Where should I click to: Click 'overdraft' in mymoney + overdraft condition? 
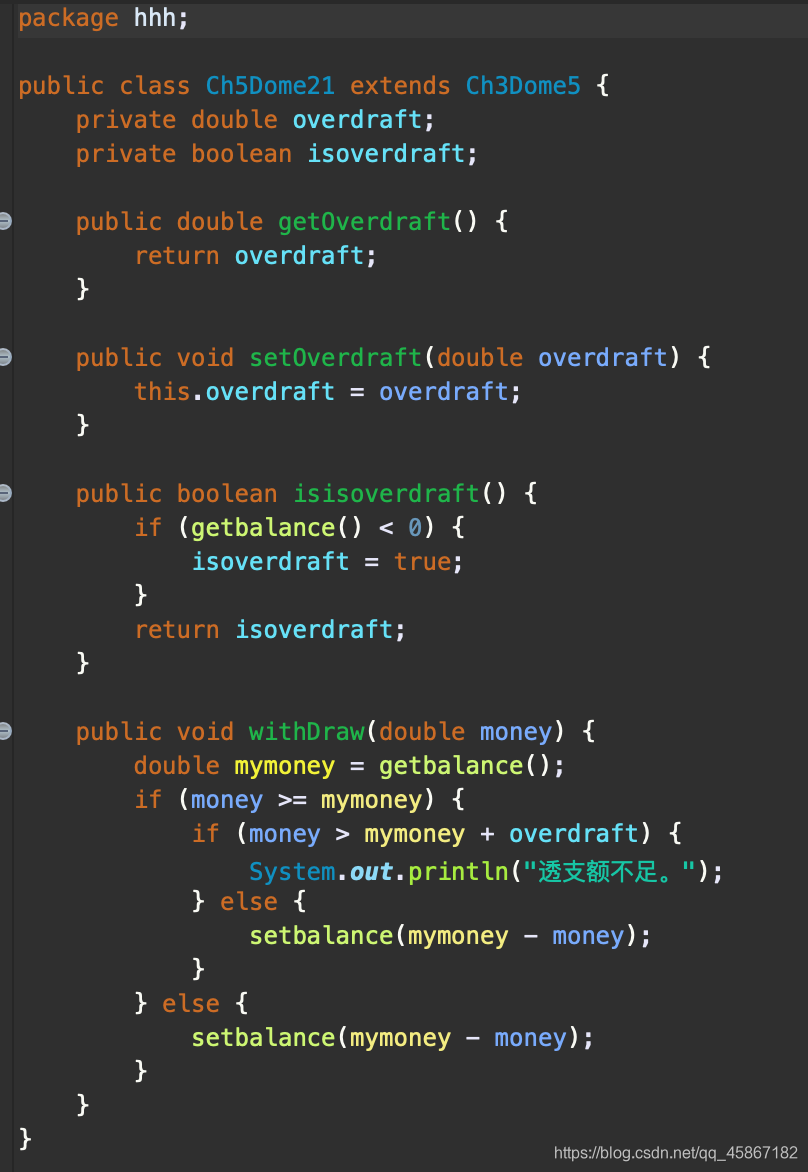pos(573,833)
